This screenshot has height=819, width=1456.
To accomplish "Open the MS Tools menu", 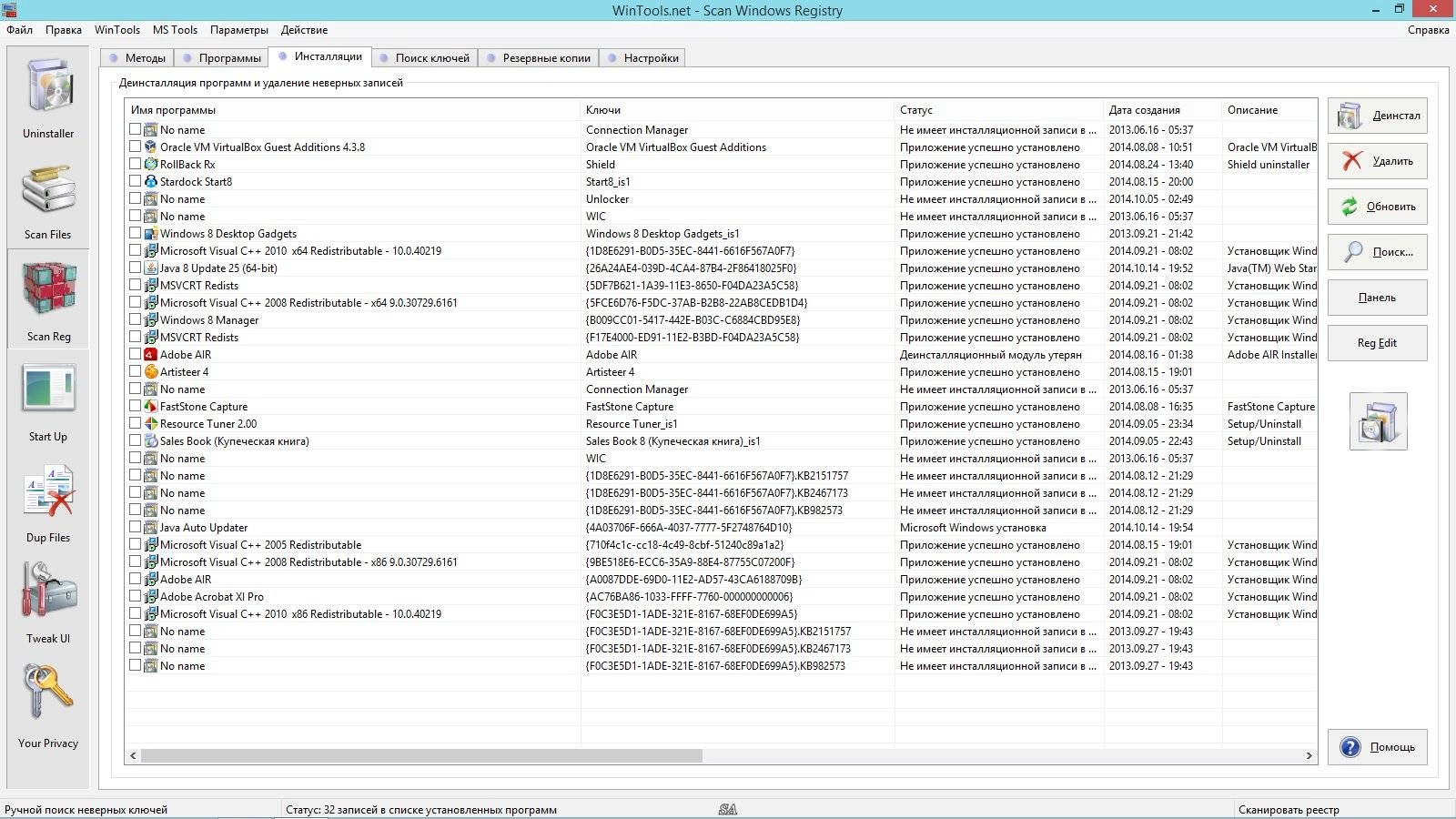I will pos(175,30).
